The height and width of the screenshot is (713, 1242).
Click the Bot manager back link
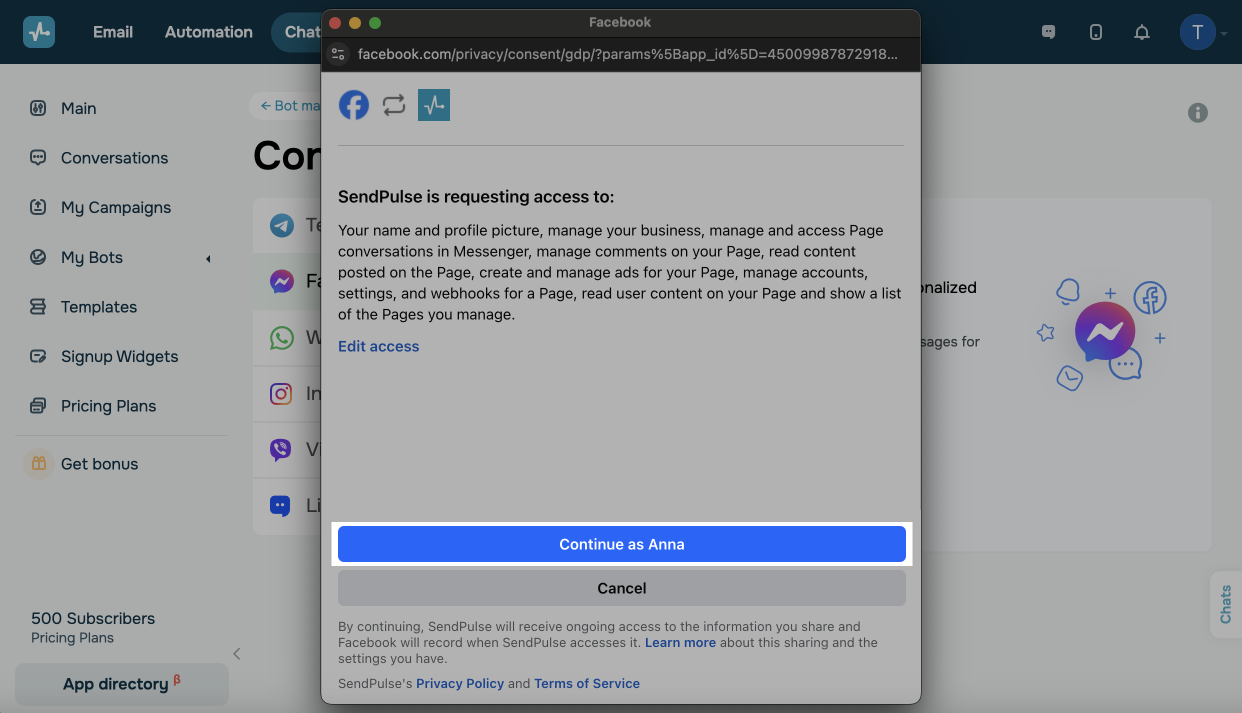click(x=290, y=105)
